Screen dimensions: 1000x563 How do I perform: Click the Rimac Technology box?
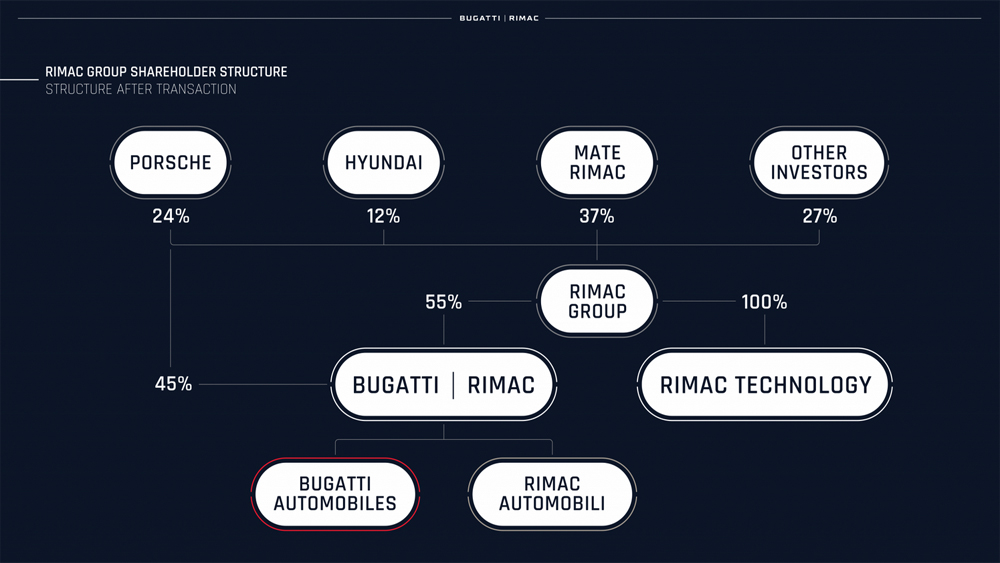tap(765, 384)
